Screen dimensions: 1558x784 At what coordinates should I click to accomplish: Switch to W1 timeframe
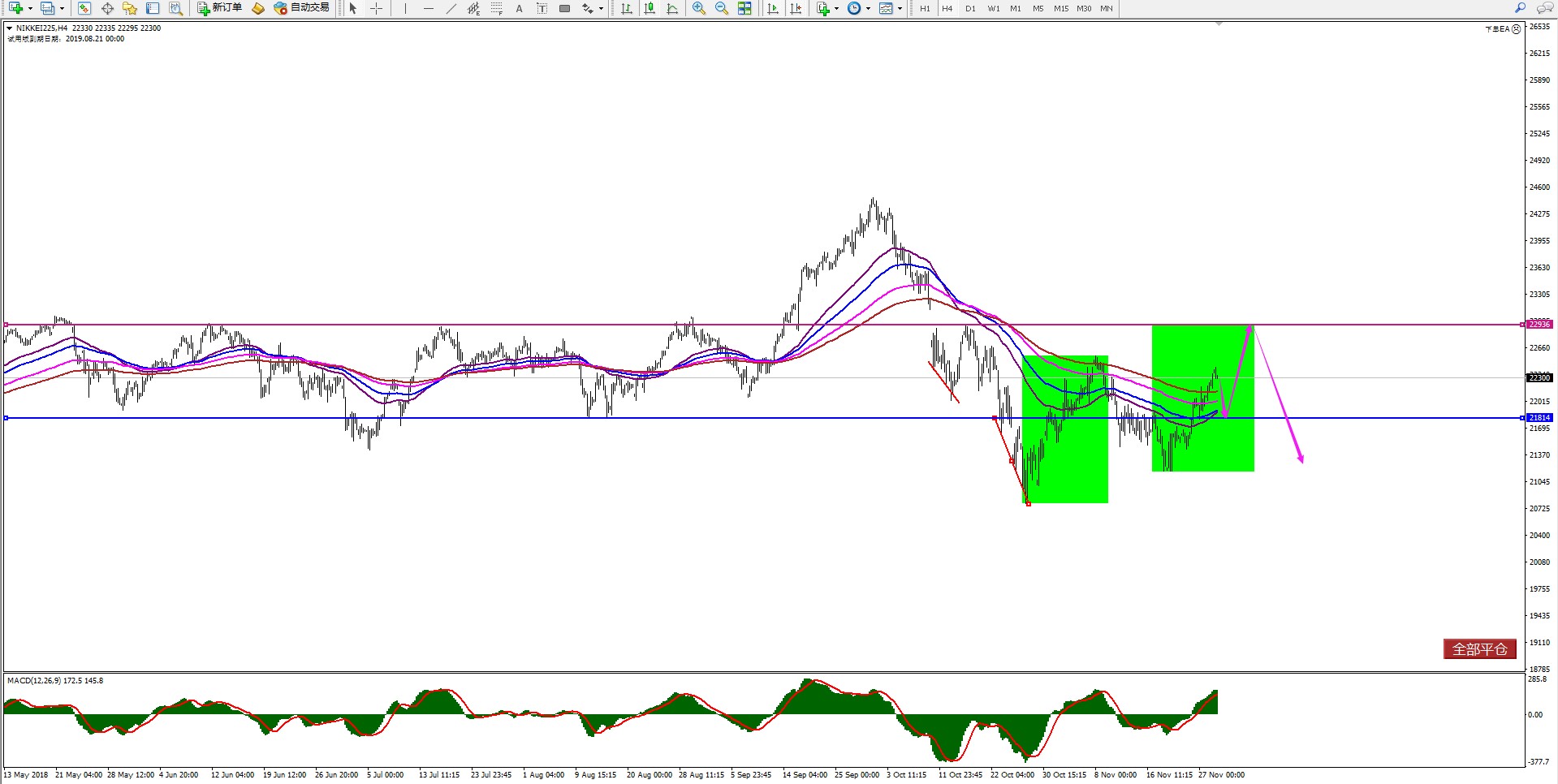coord(994,8)
